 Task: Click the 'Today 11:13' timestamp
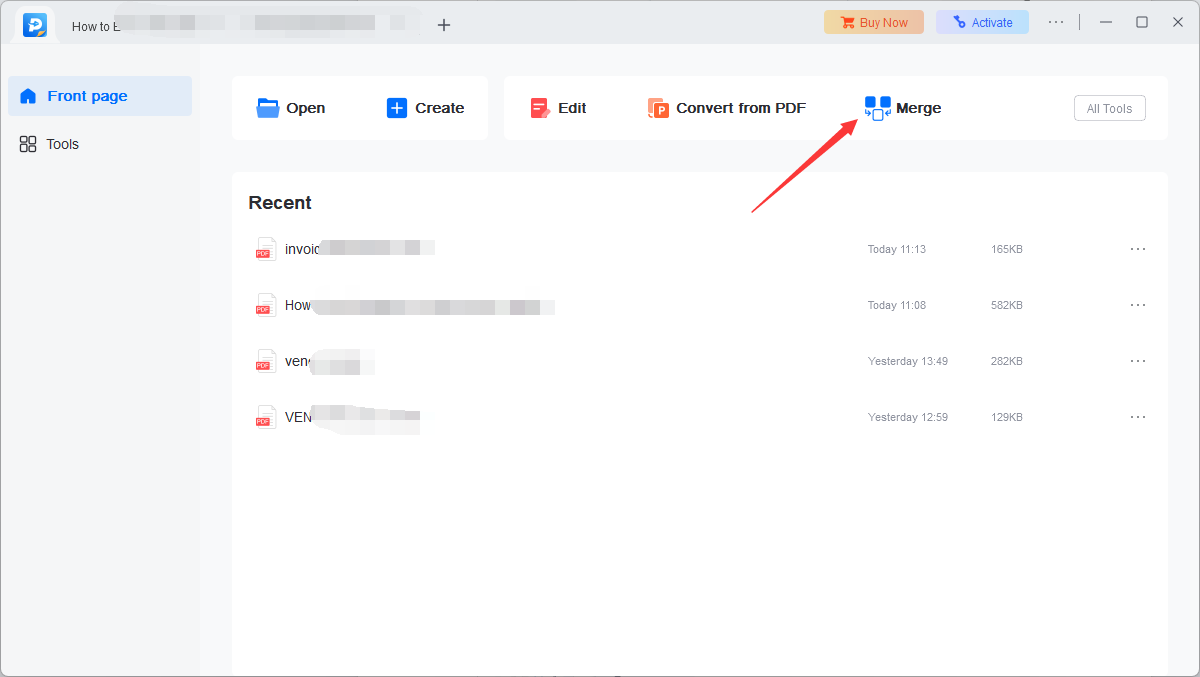897,249
